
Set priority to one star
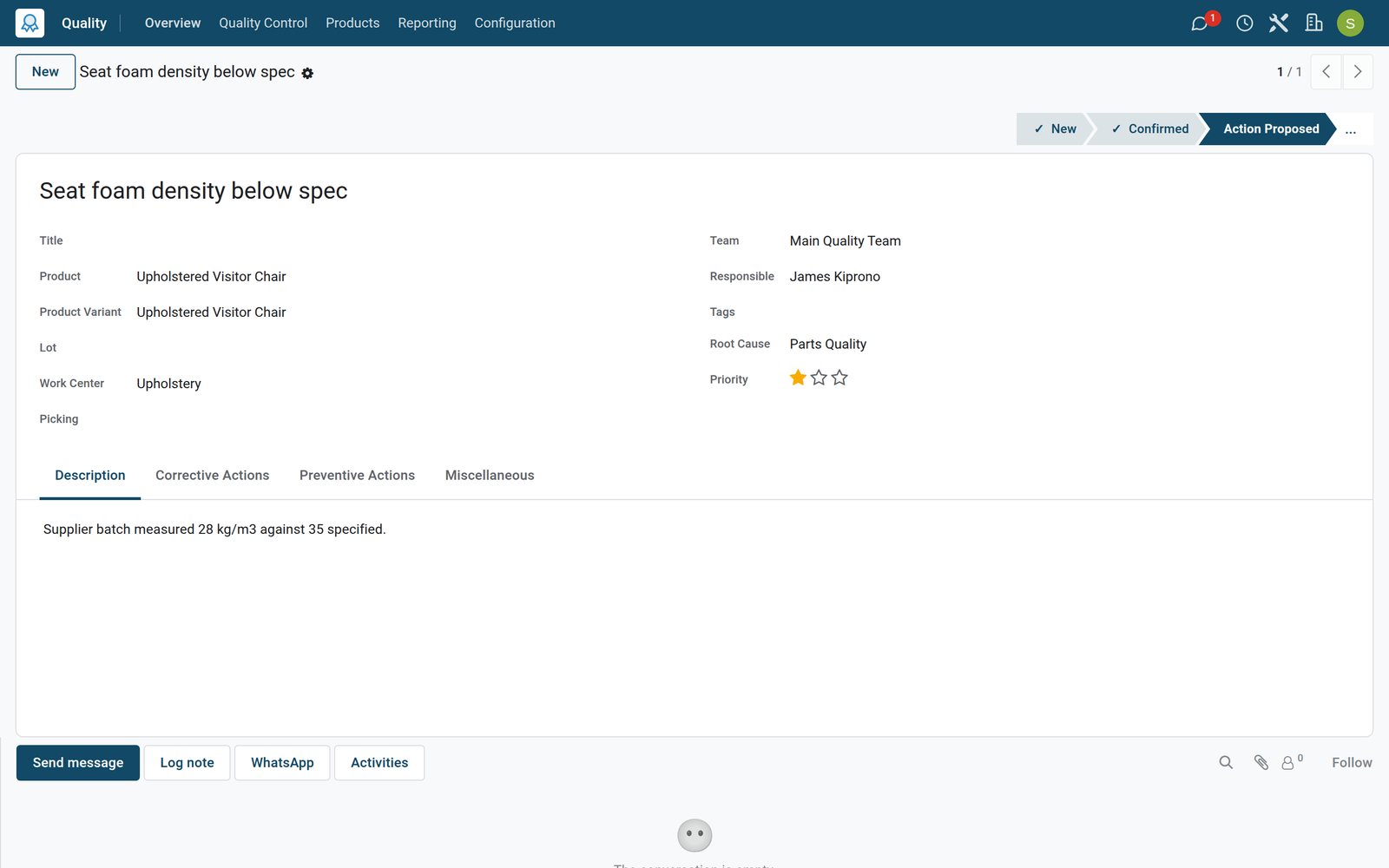point(798,378)
